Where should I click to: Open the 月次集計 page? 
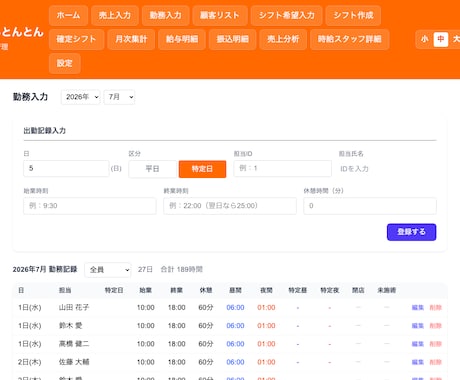pos(131,39)
